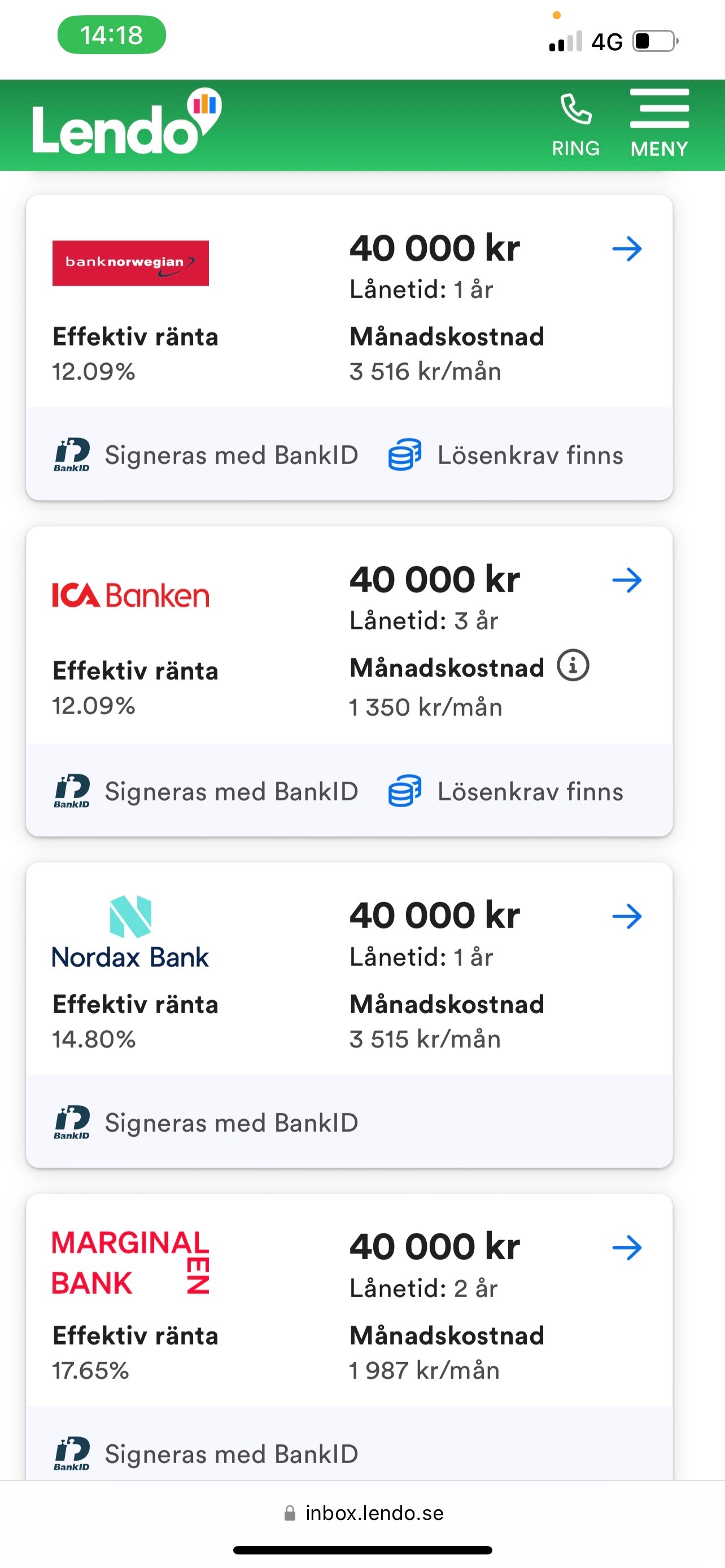Open Nordax Bank offer arrow
The image size is (725, 1568).
tap(627, 916)
